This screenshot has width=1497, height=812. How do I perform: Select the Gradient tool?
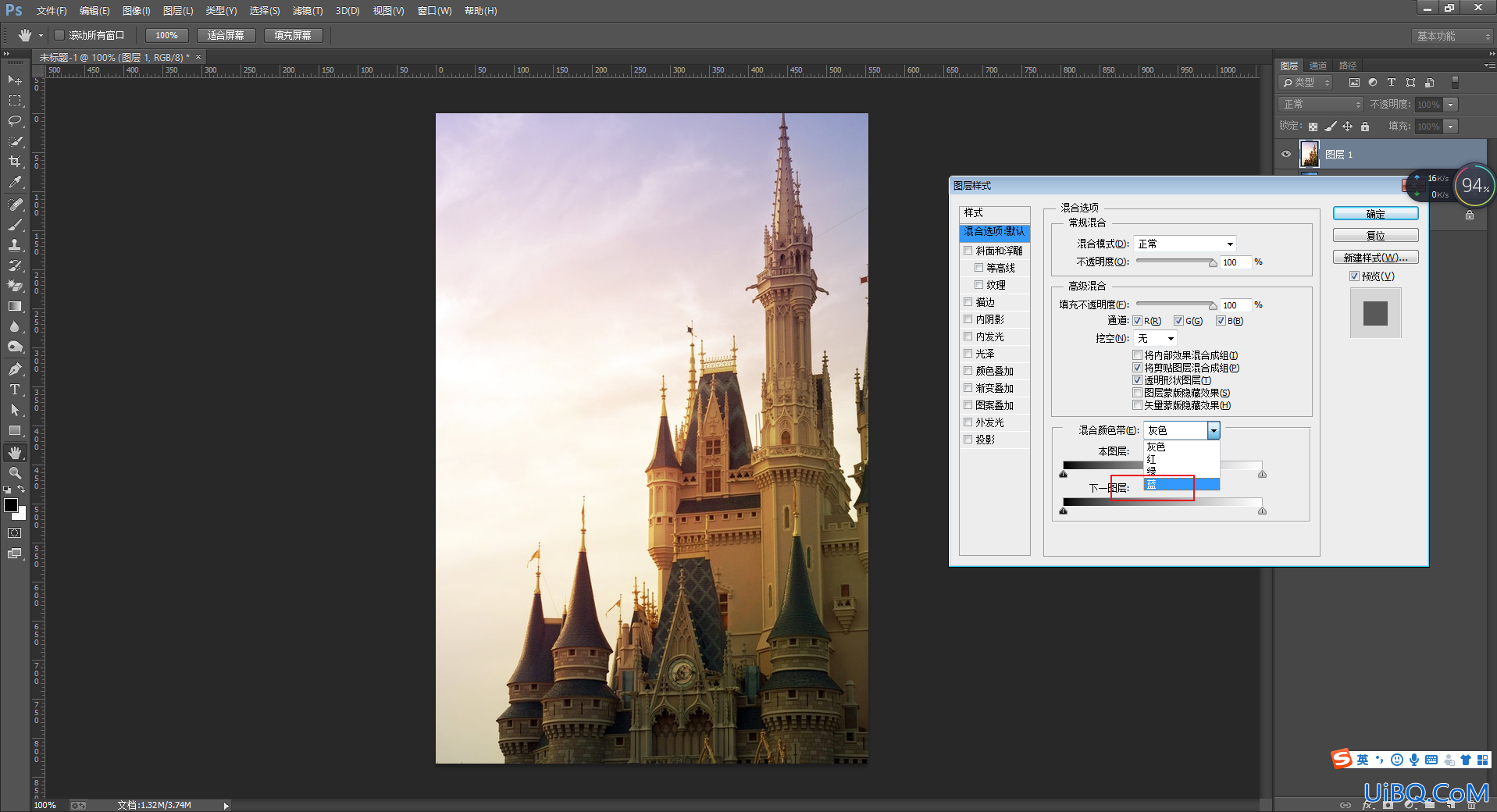pos(15,306)
